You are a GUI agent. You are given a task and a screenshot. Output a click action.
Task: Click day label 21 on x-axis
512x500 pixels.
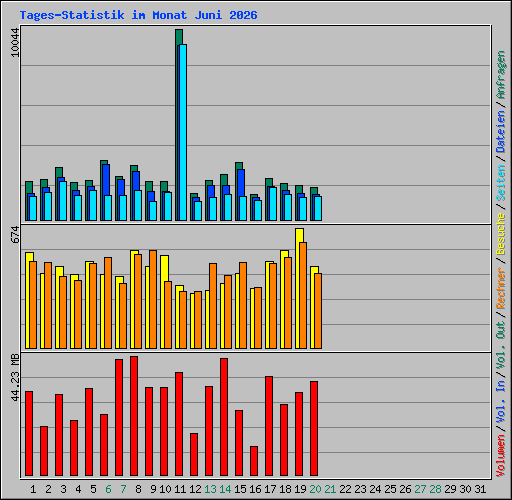[330, 489]
